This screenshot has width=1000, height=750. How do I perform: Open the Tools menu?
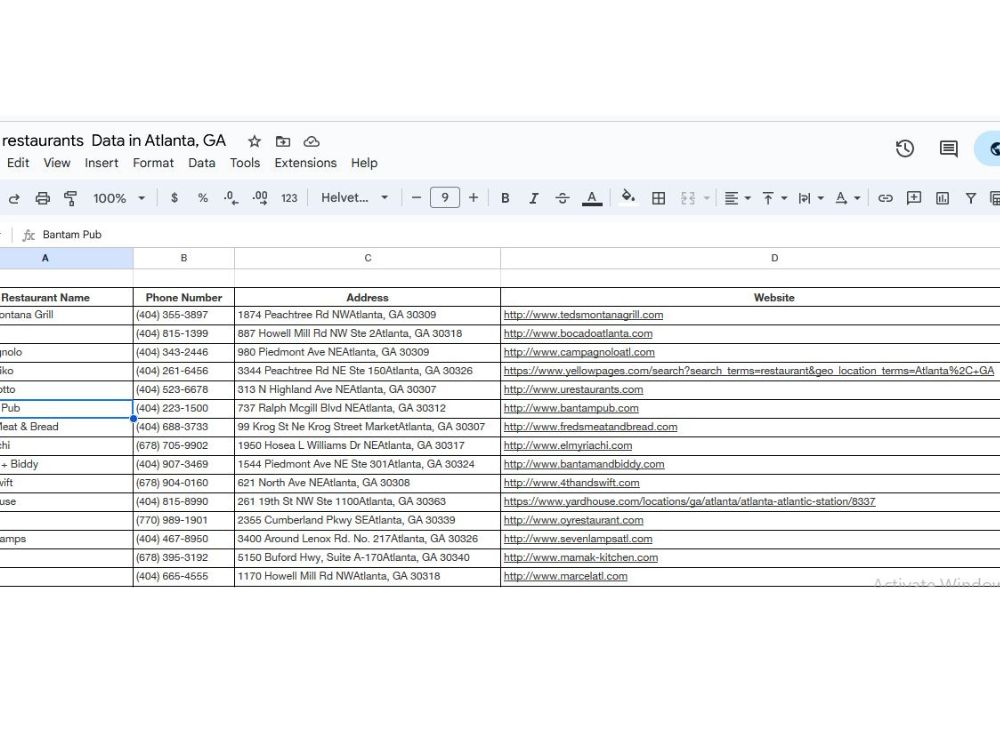245,163
